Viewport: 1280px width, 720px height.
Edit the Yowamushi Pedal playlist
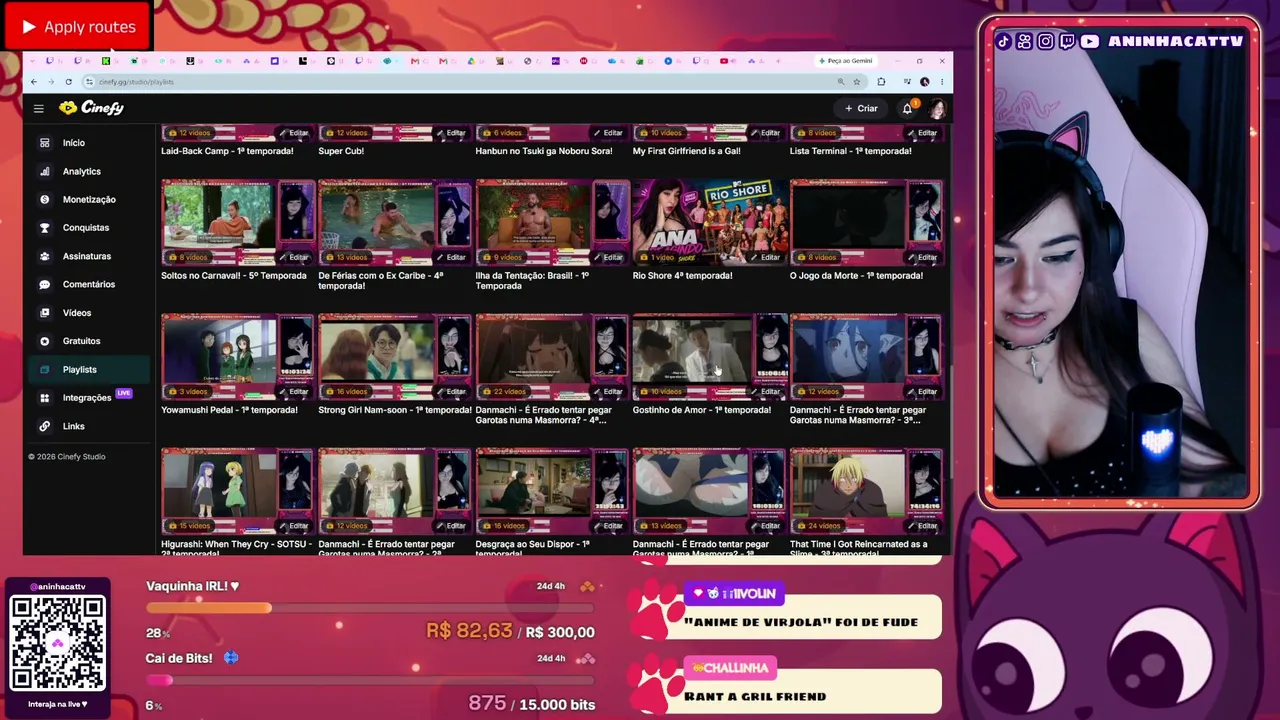coord(294,391)
